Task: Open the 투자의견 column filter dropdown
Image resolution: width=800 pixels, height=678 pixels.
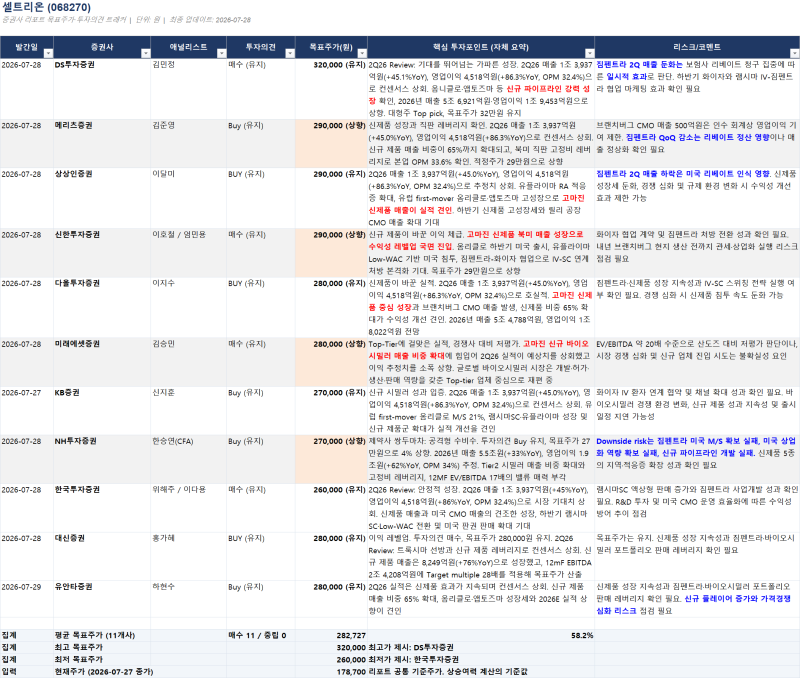Action: tap(290, 53)
